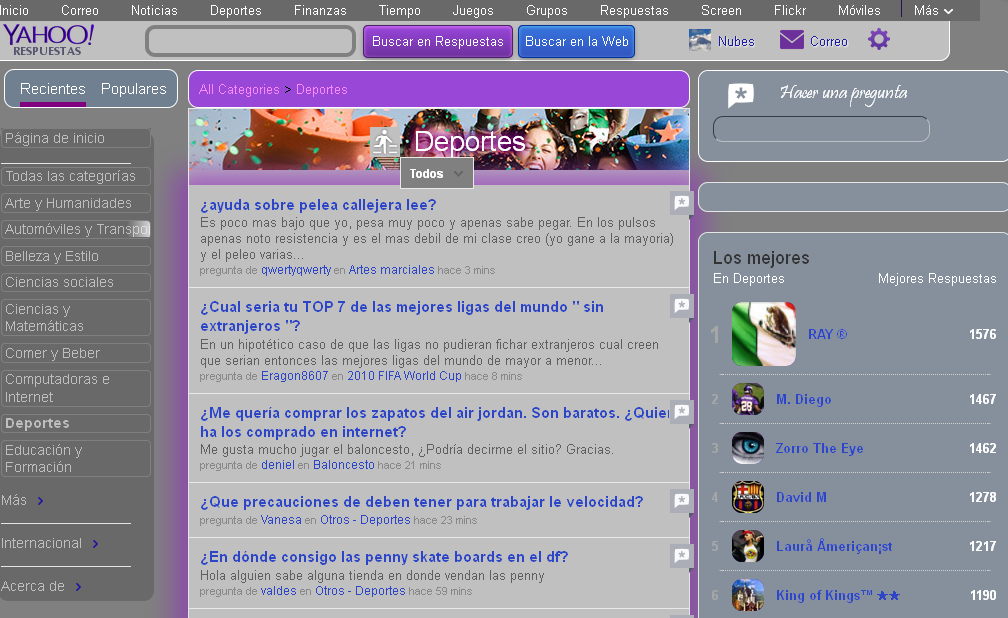
Task: Open the Todos filter dropdown
Action: pyautogui.click(x=437, y=174)
